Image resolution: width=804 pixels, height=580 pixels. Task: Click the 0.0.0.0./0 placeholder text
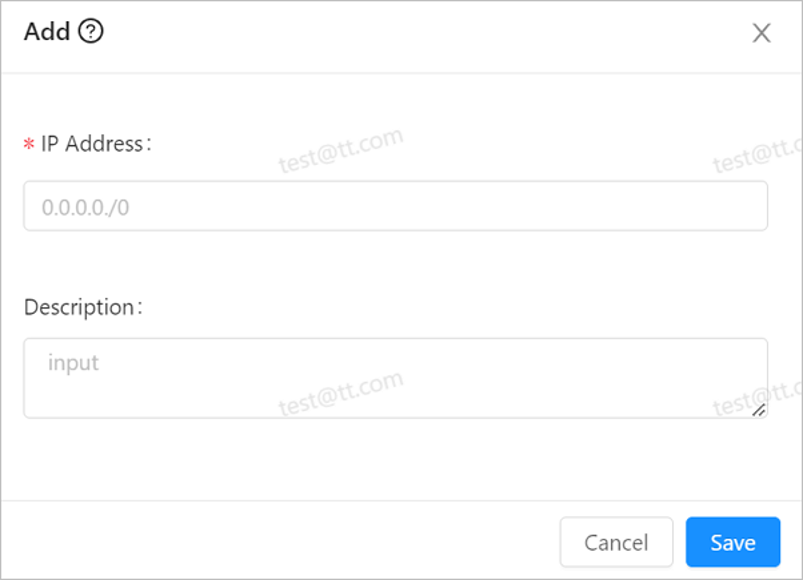pos(86,208)
